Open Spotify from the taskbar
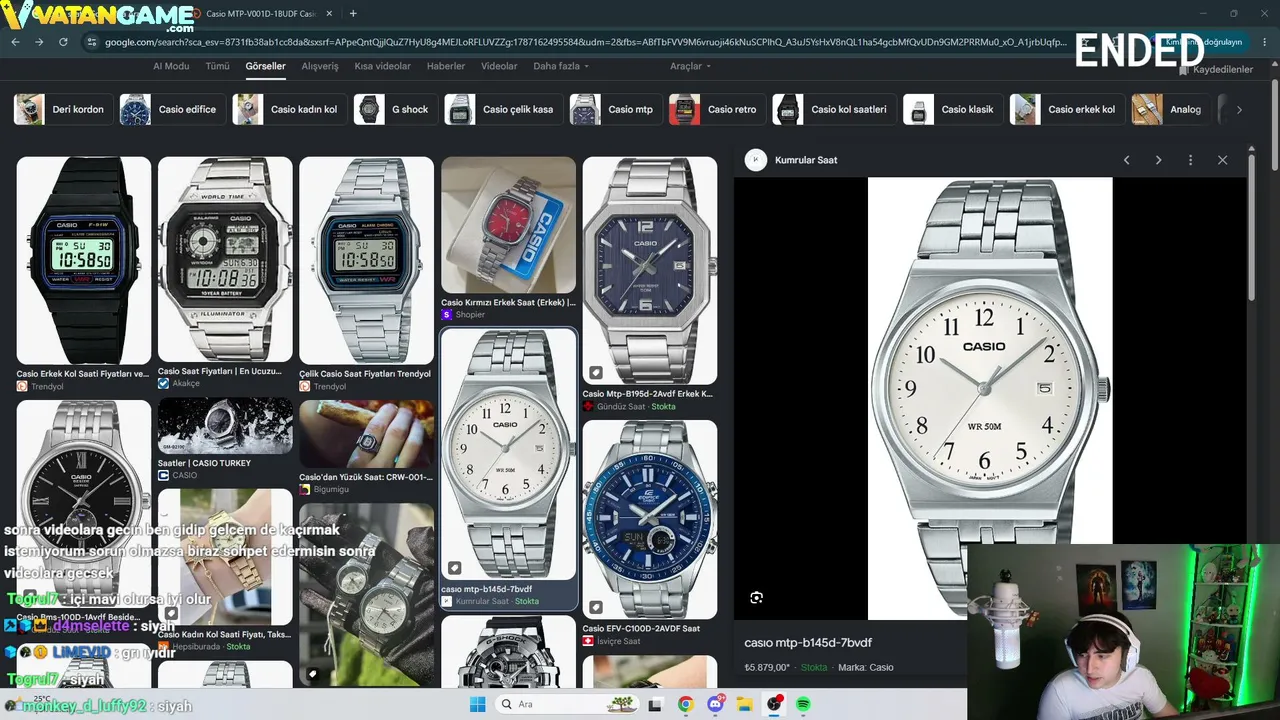Image resolution: width=1280 pixels, height=720 pixels. (803, 704)
